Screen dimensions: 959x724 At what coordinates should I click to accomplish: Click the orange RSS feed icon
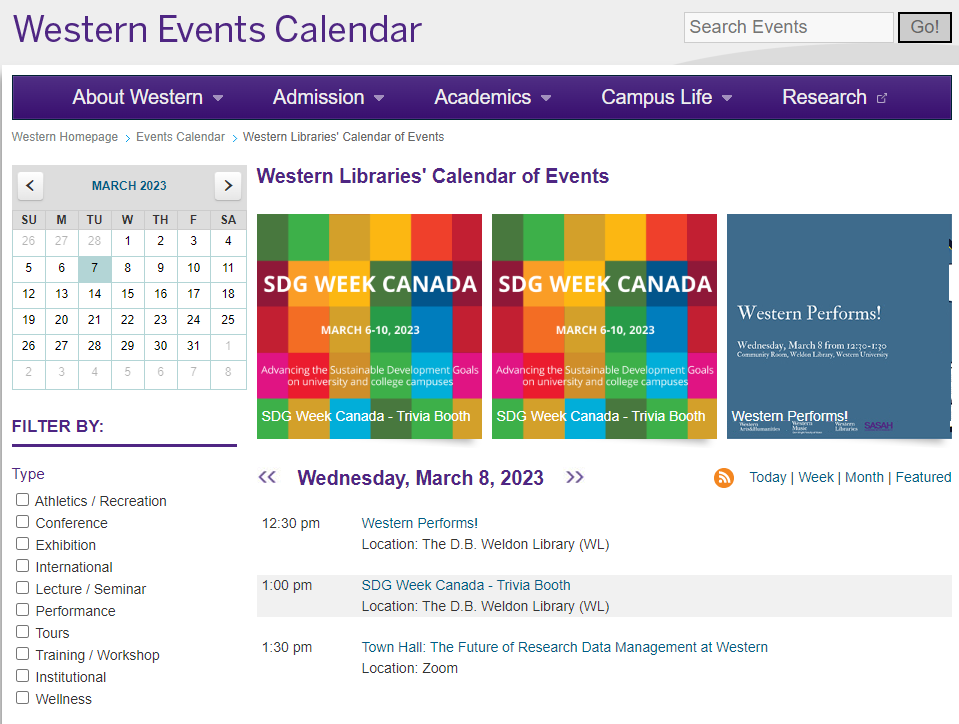point(724,478)
